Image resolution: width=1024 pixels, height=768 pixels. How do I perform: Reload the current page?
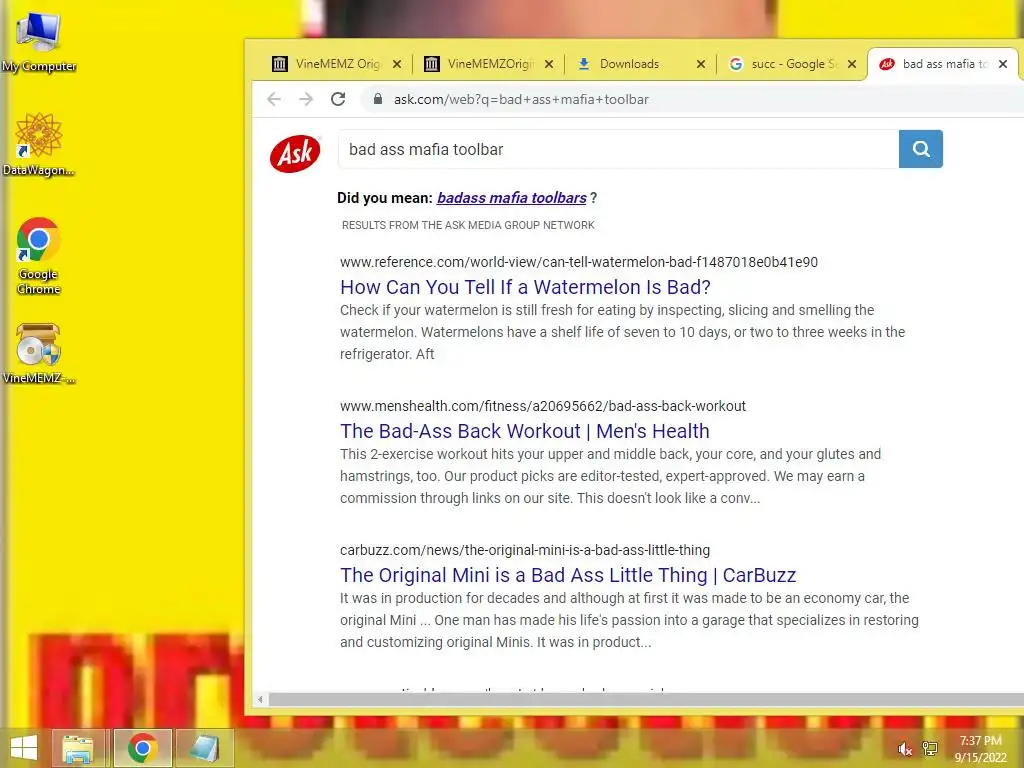pos(338,99)
